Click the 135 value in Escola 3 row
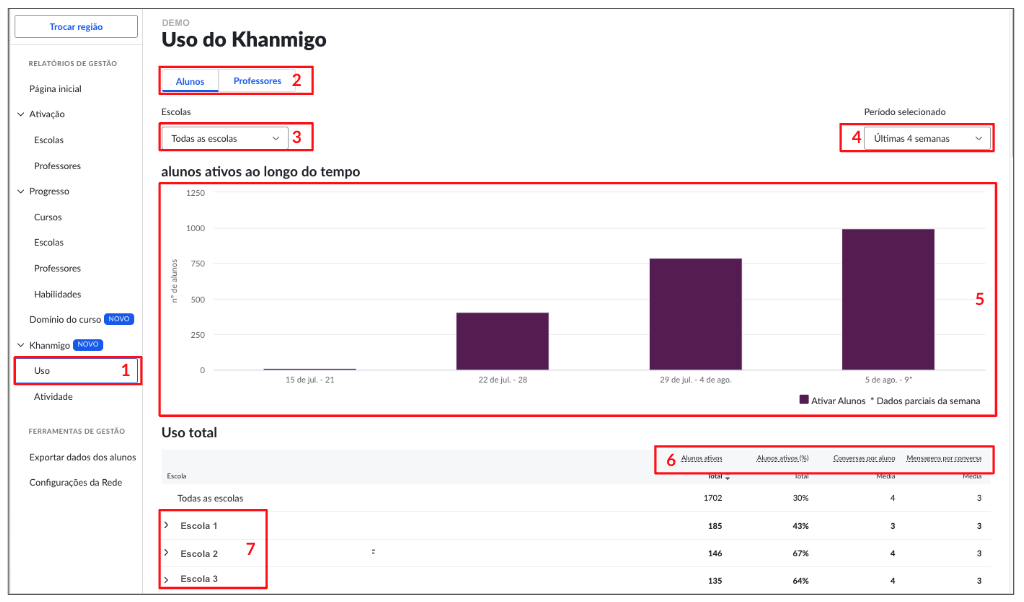This screenshot has width=1024, height=602. click(x=715, y=580)
